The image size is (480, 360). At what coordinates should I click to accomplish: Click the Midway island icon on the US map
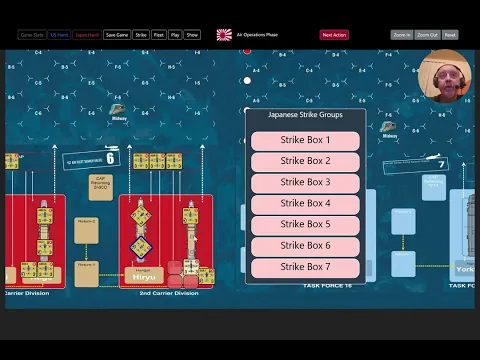click(388, 127)
